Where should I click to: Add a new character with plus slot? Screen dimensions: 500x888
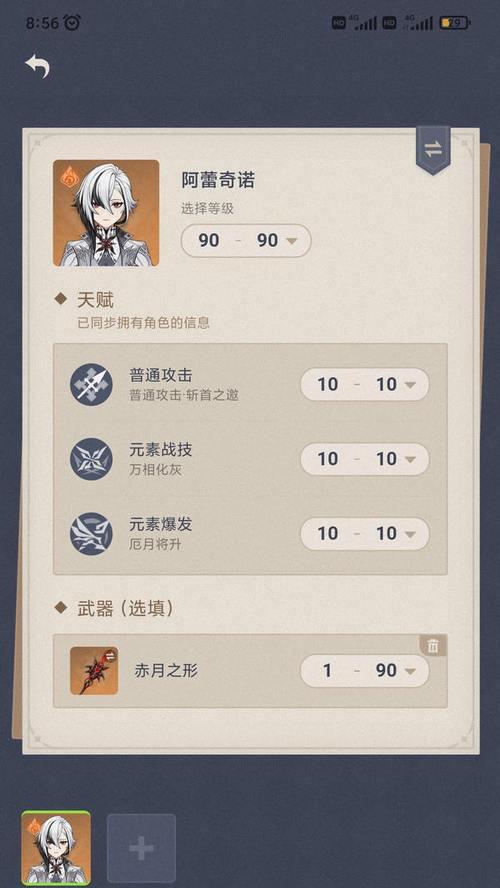tap(142, 848)
